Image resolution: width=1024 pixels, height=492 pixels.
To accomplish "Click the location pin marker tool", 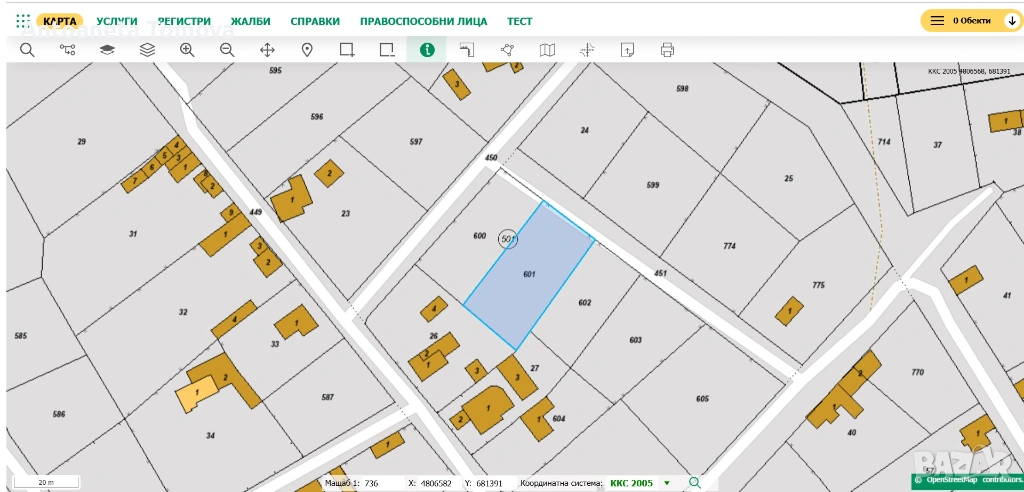I will coord(307,50).
